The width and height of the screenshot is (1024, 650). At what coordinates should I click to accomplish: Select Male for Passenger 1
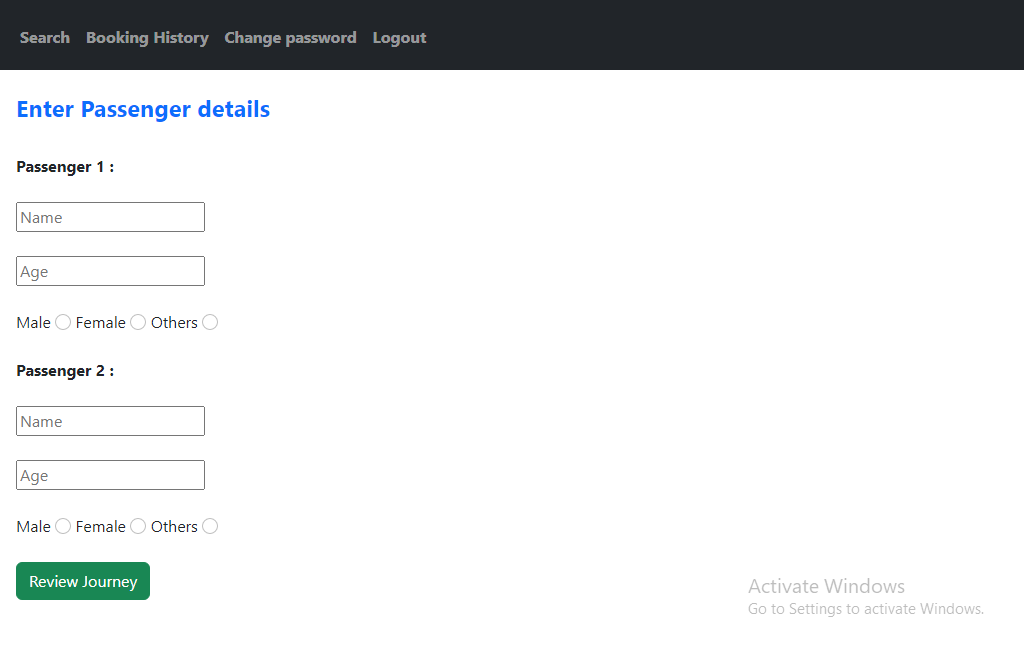point(63,322)
